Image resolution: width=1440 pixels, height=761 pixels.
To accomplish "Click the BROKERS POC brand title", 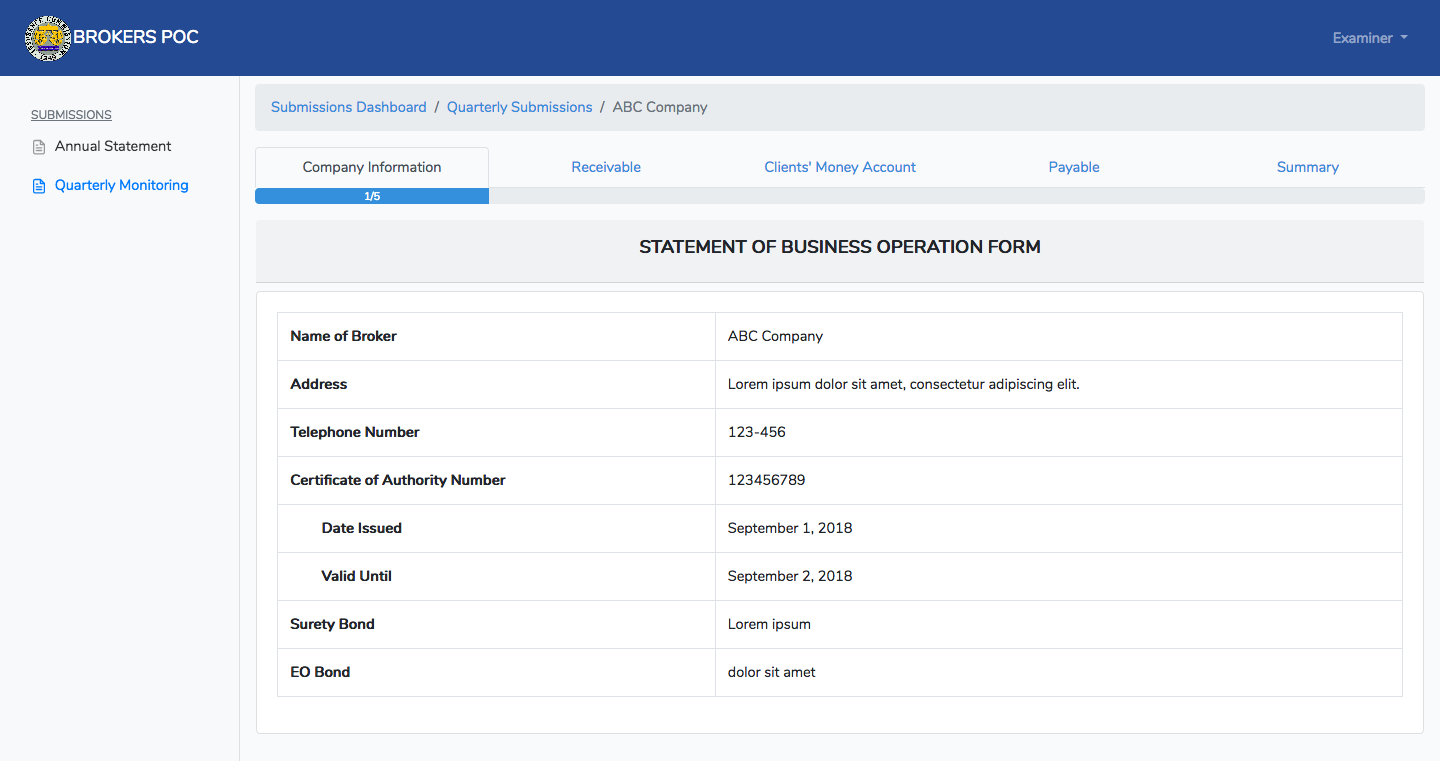I will coord(136,37).
